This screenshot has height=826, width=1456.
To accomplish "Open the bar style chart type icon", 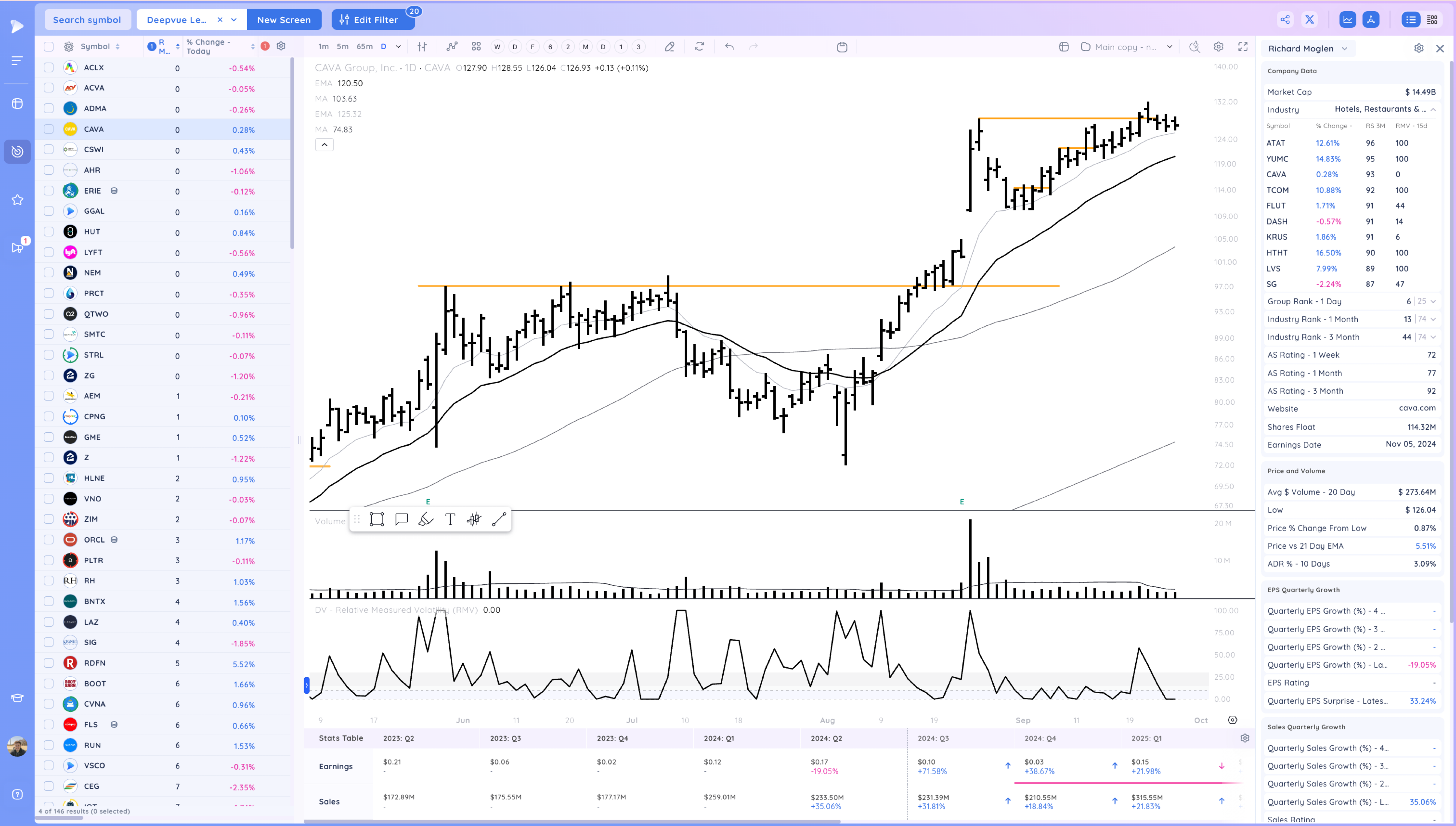I will pyautogui.click(x=422, y=47).
